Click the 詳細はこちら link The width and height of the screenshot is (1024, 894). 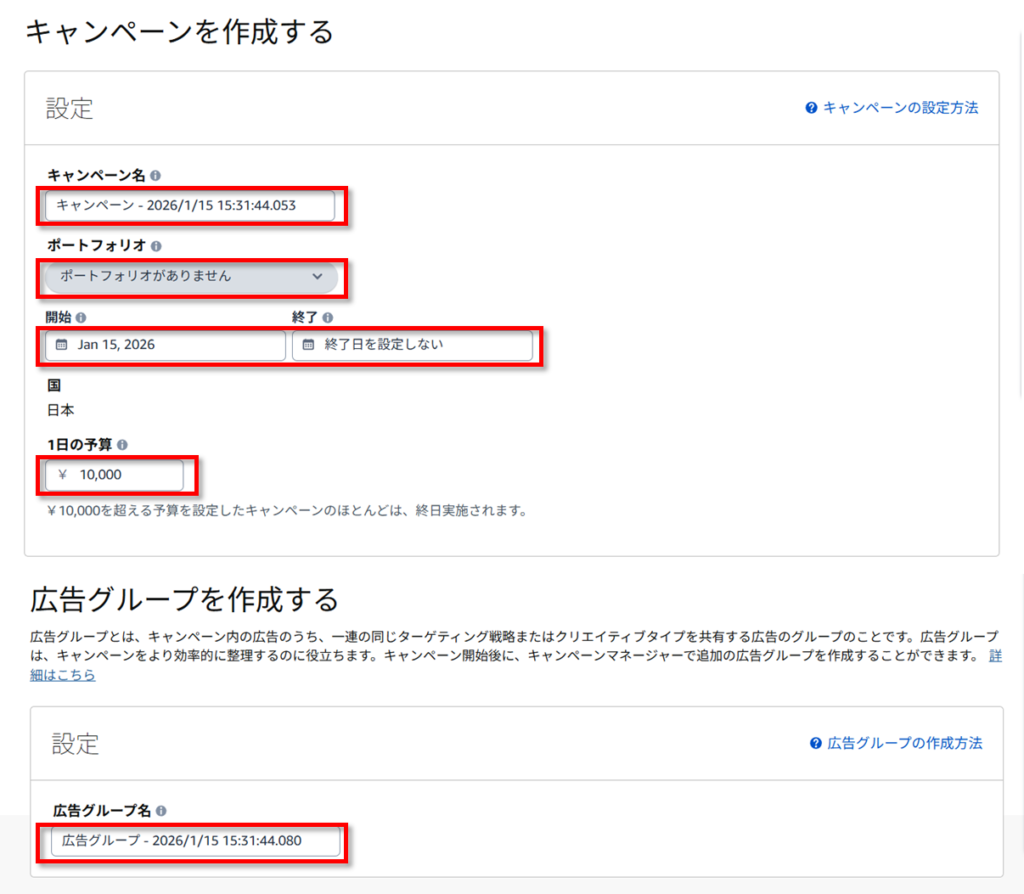click(60, 675)
